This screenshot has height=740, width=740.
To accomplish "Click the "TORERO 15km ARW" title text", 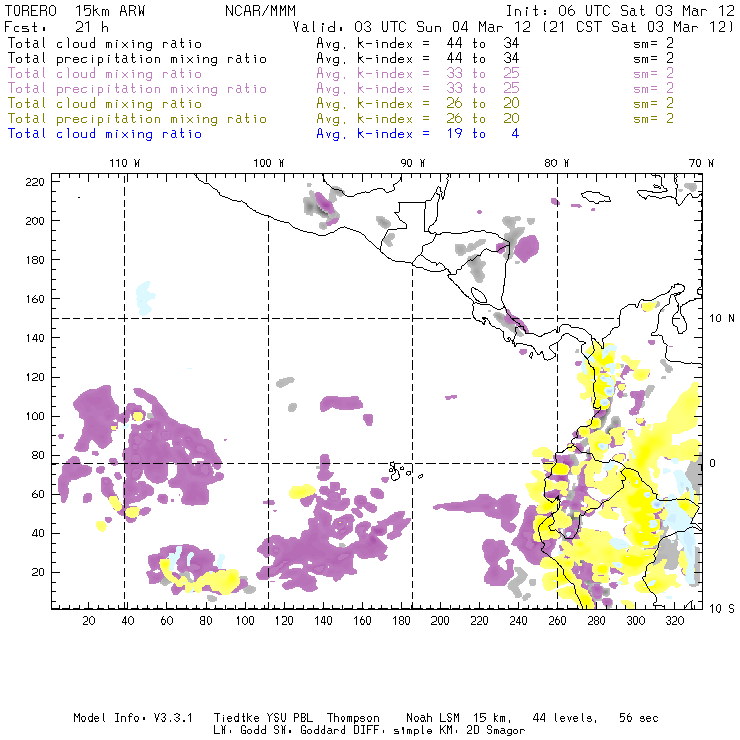I will point(75,11).
